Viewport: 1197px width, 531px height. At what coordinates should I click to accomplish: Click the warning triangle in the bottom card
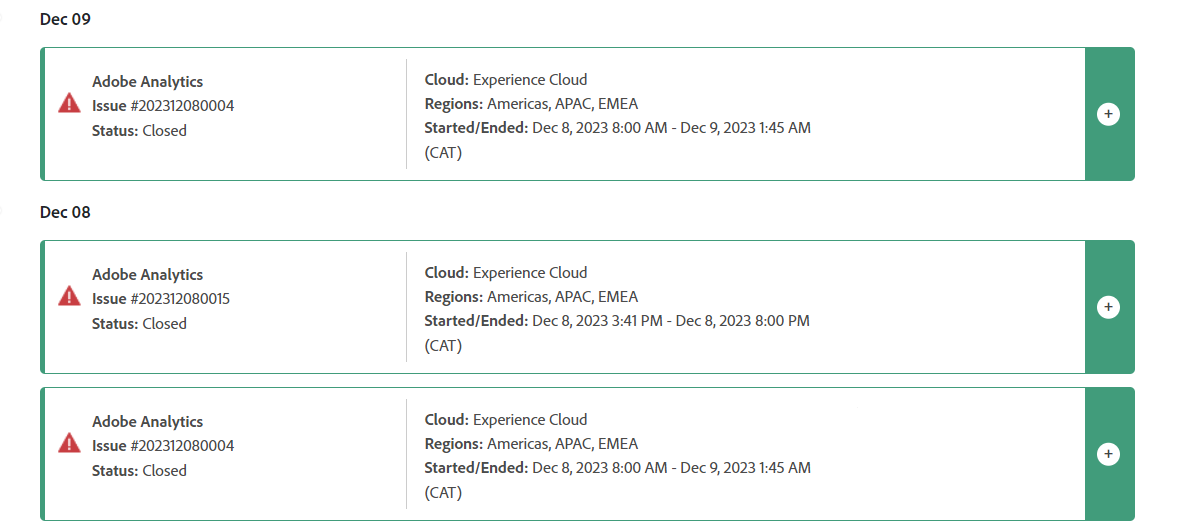[x=69, y=443]
